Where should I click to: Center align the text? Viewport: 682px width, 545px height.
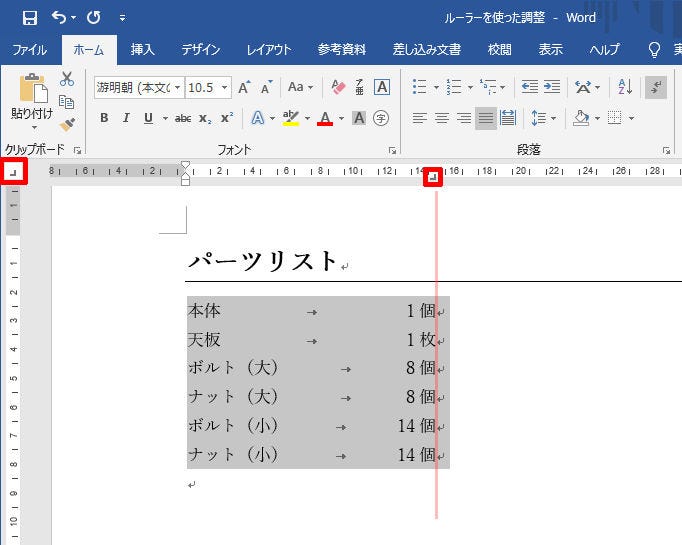(442, 118)
